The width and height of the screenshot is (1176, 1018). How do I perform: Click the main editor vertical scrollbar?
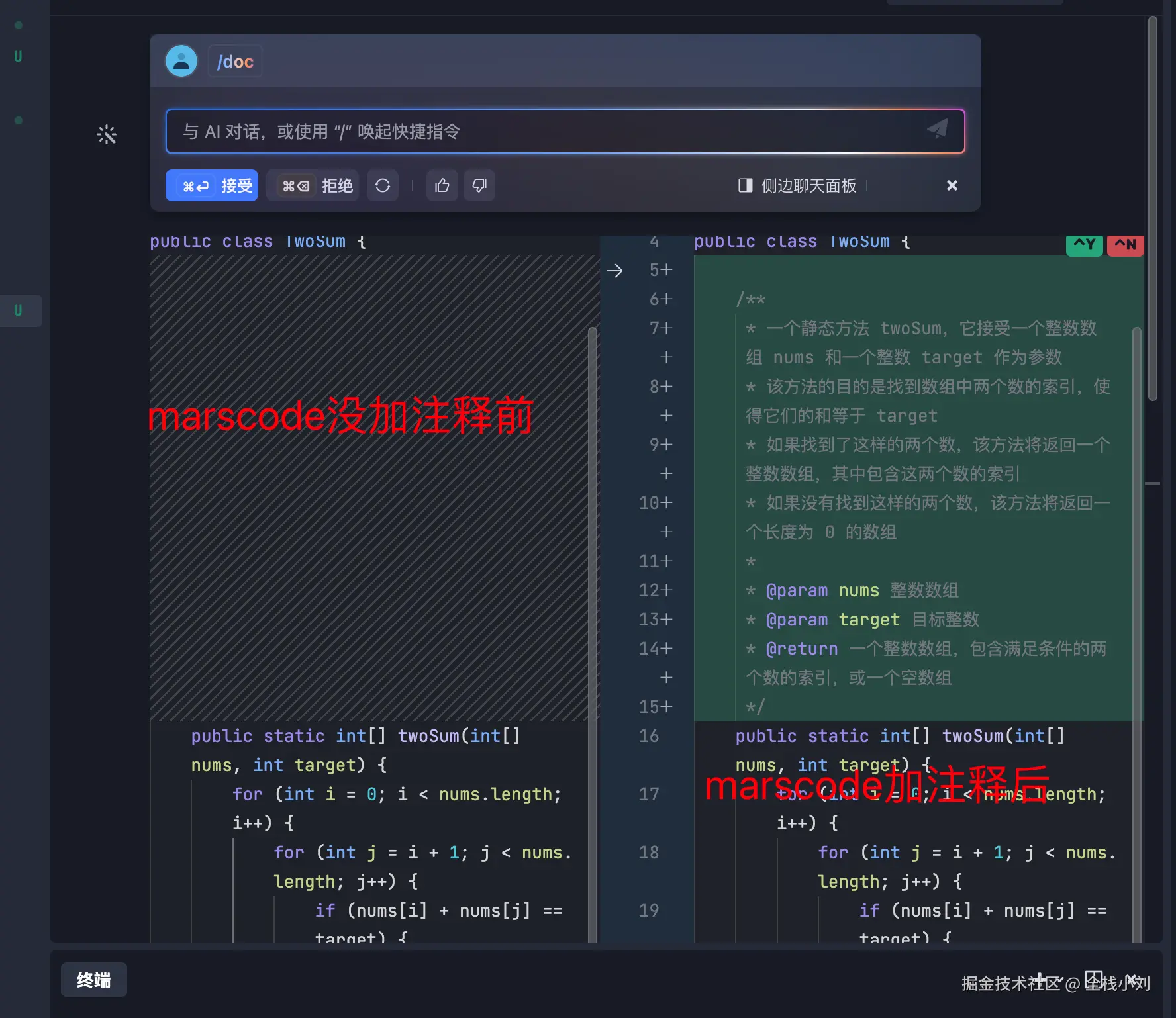click(x=1153, y=208)
